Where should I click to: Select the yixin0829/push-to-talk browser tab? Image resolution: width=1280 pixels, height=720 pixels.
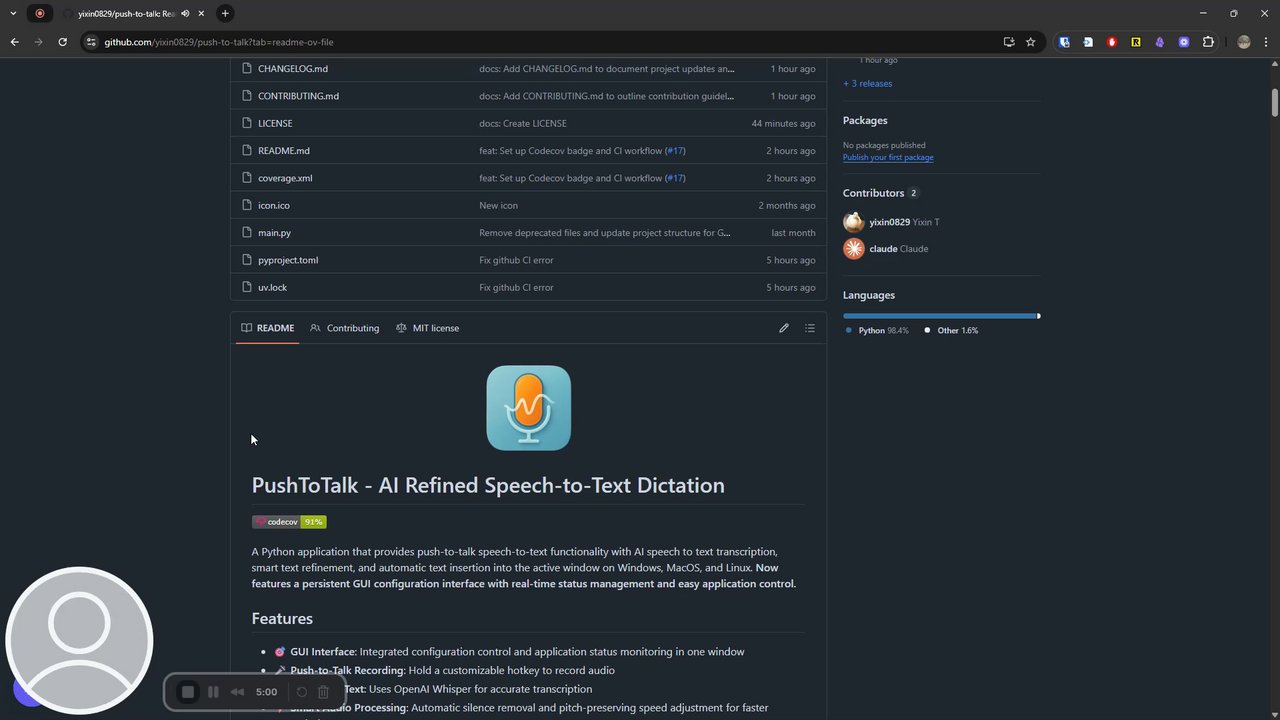click(134, 13)
